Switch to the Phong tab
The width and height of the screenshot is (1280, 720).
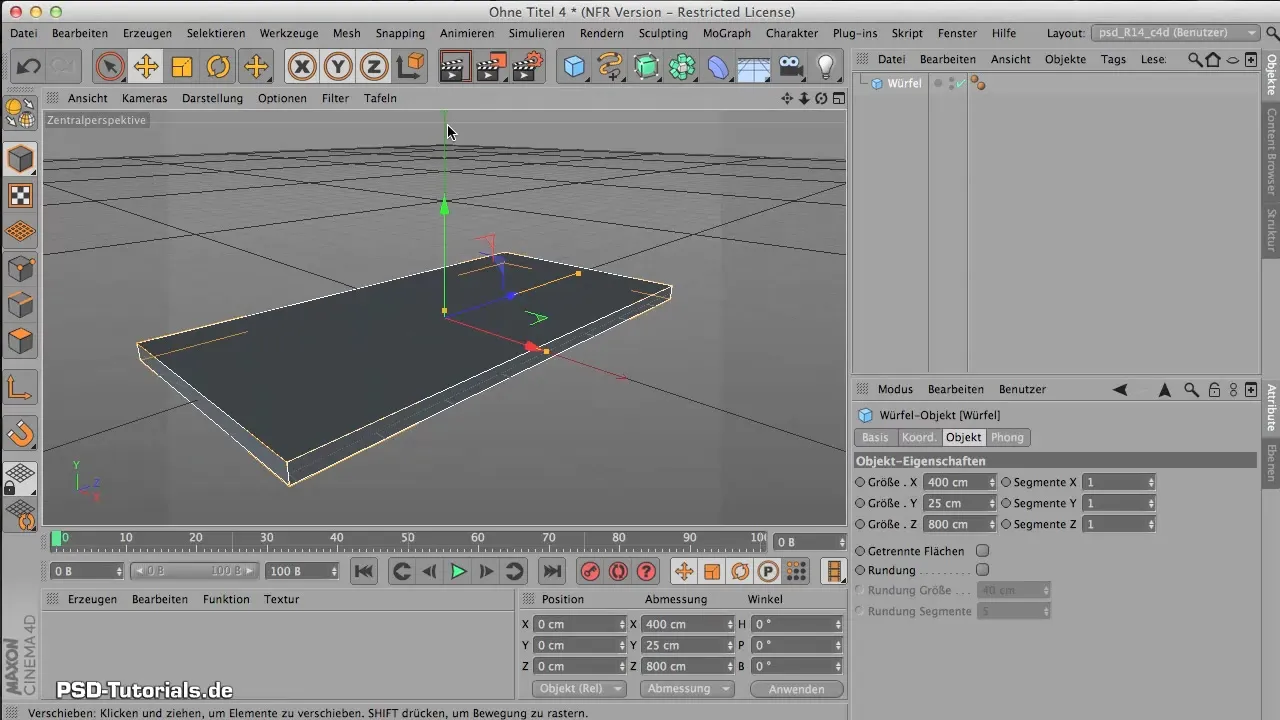pyautogui.click(x=1007, y=437)
